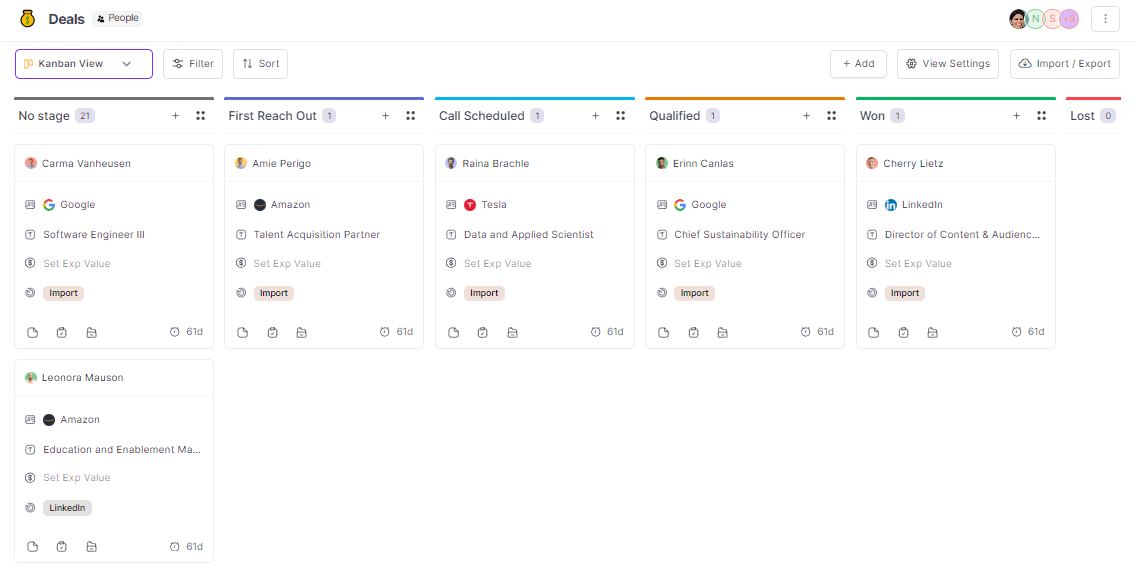
Task: Open Raina Brachle's card name
Action: [x=496, y=164]
